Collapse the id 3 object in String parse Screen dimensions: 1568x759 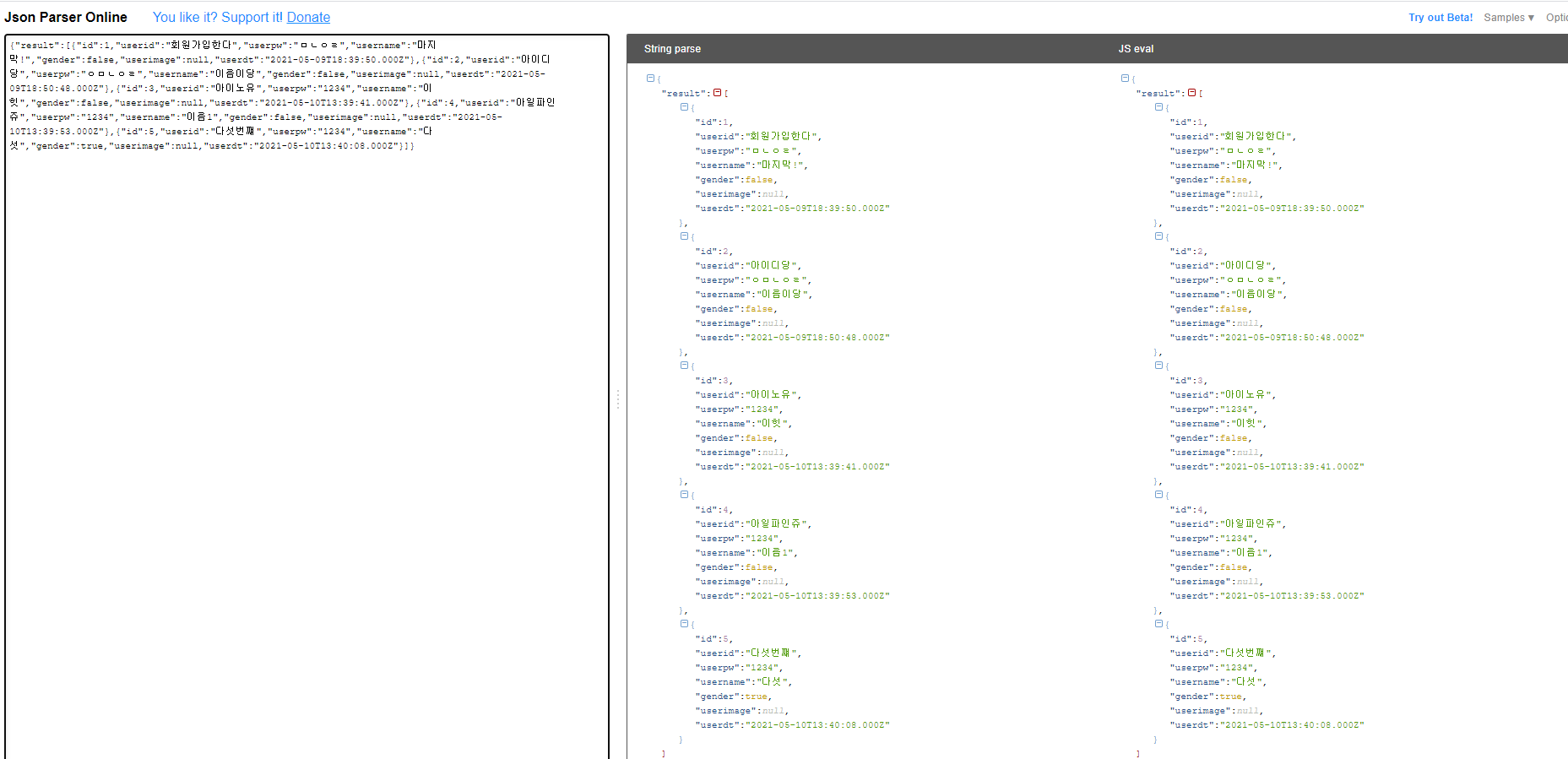684,366
